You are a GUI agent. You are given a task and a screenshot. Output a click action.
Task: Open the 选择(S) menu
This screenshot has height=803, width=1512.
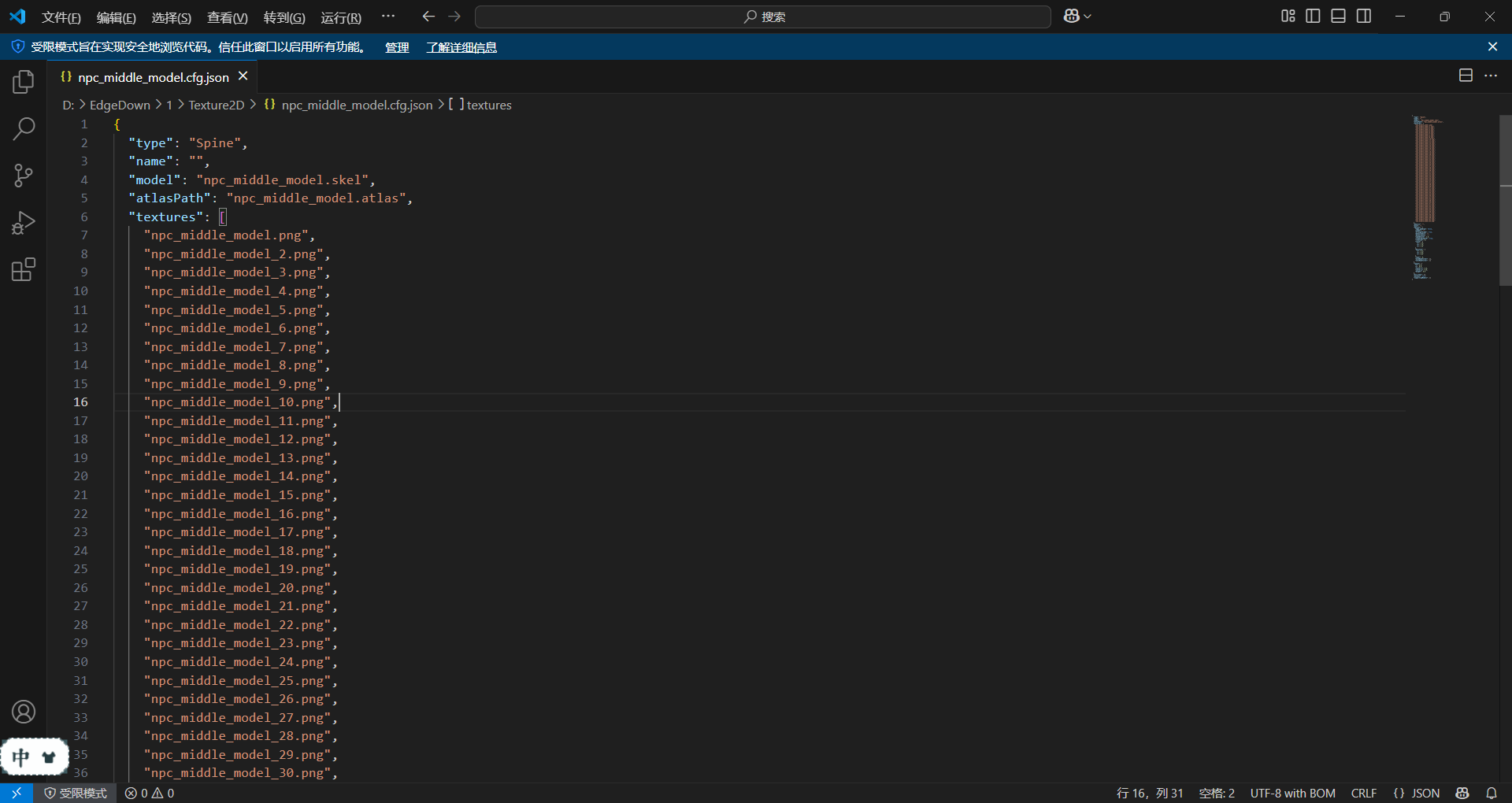172,17
